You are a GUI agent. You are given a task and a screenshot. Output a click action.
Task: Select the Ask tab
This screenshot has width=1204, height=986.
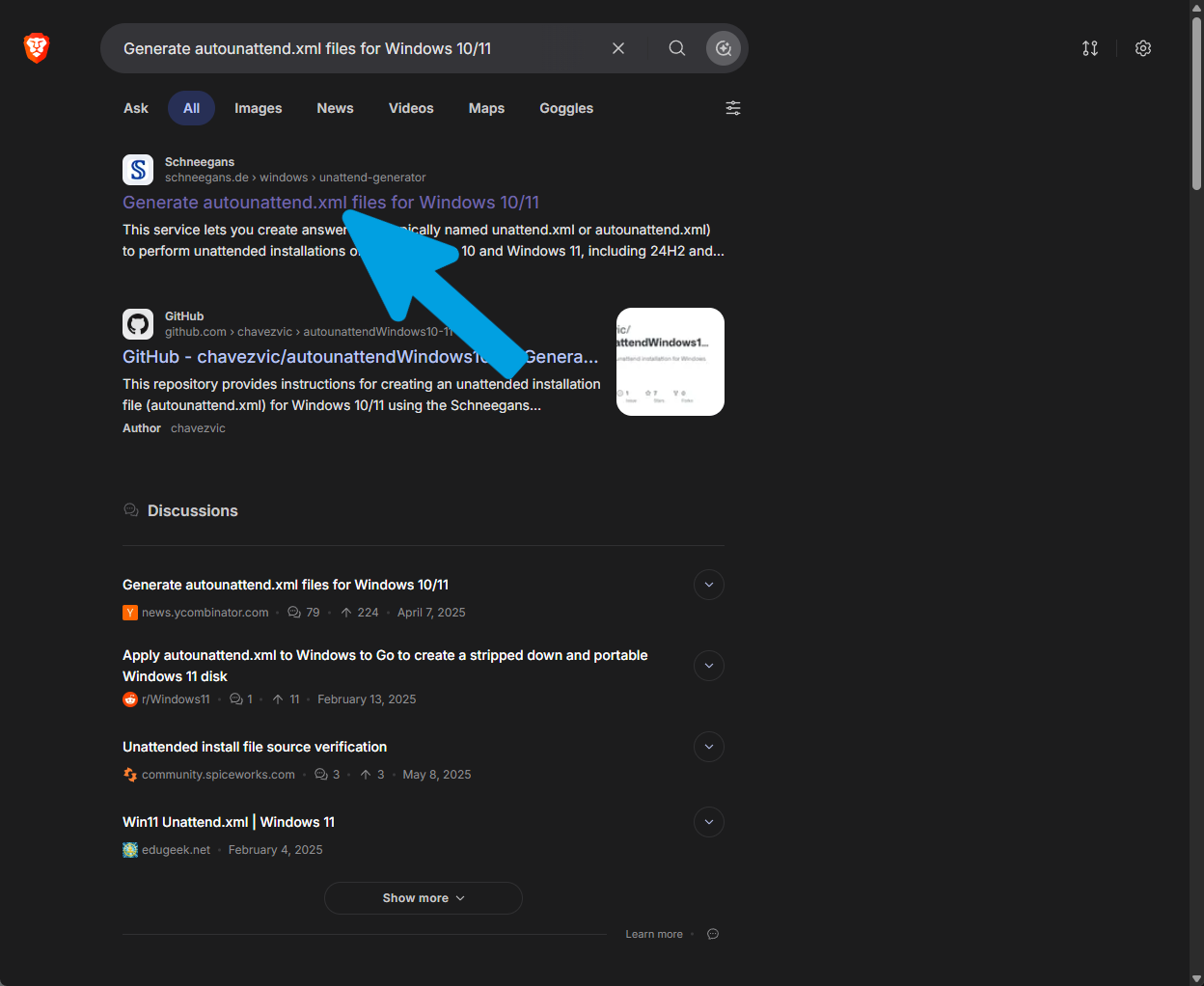click(136, 108)
